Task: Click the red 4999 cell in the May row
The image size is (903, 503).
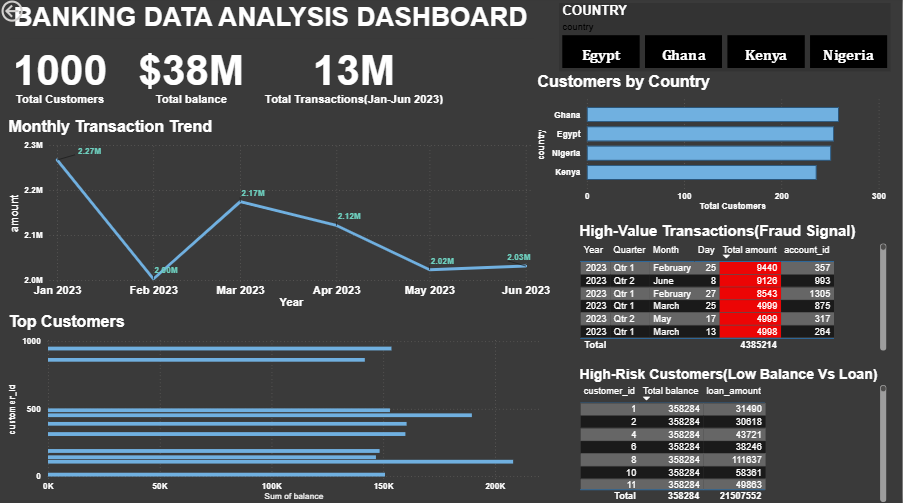Action: (x=750, y=319)
